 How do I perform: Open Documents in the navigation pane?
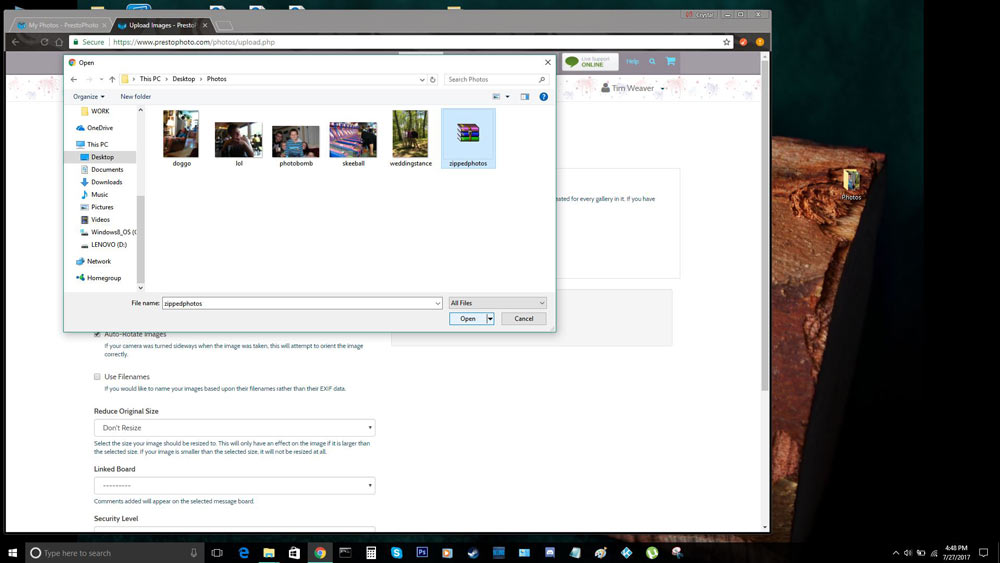[102, 170]
